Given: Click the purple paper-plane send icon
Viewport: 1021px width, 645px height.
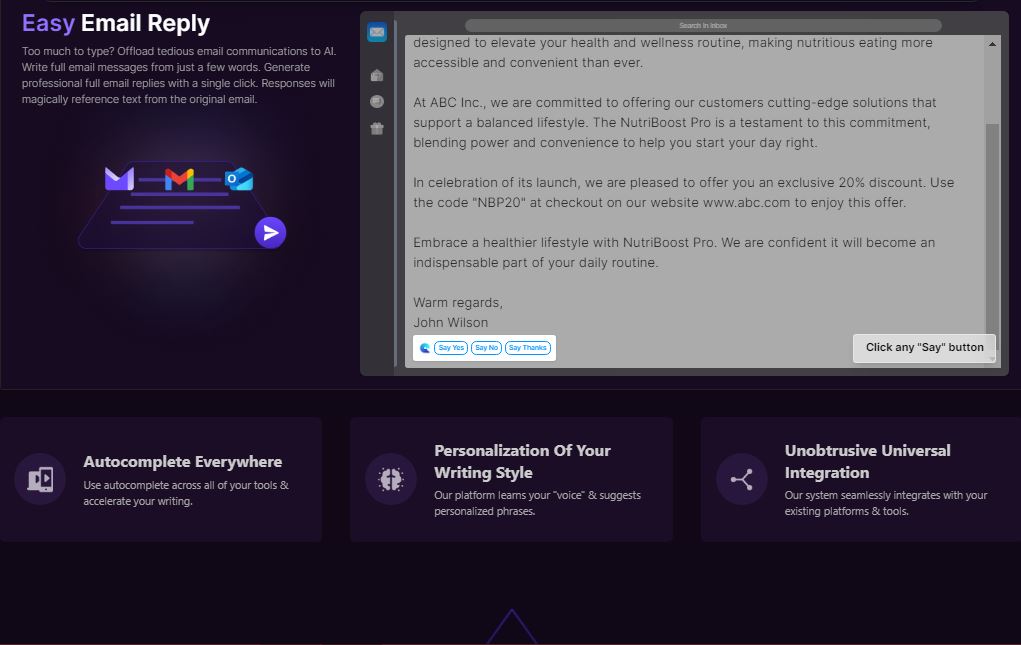Looking at the screenshot, I should pos(271,232).
